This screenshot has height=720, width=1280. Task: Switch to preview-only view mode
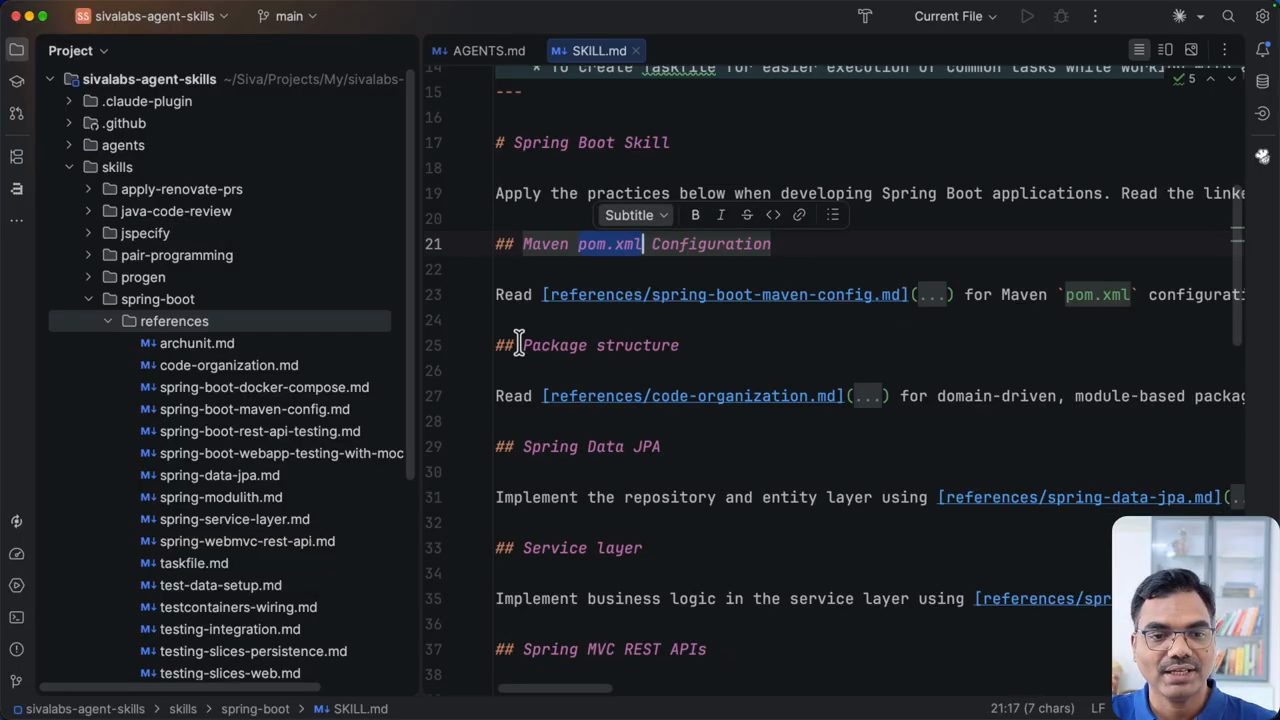point(1191,50)
